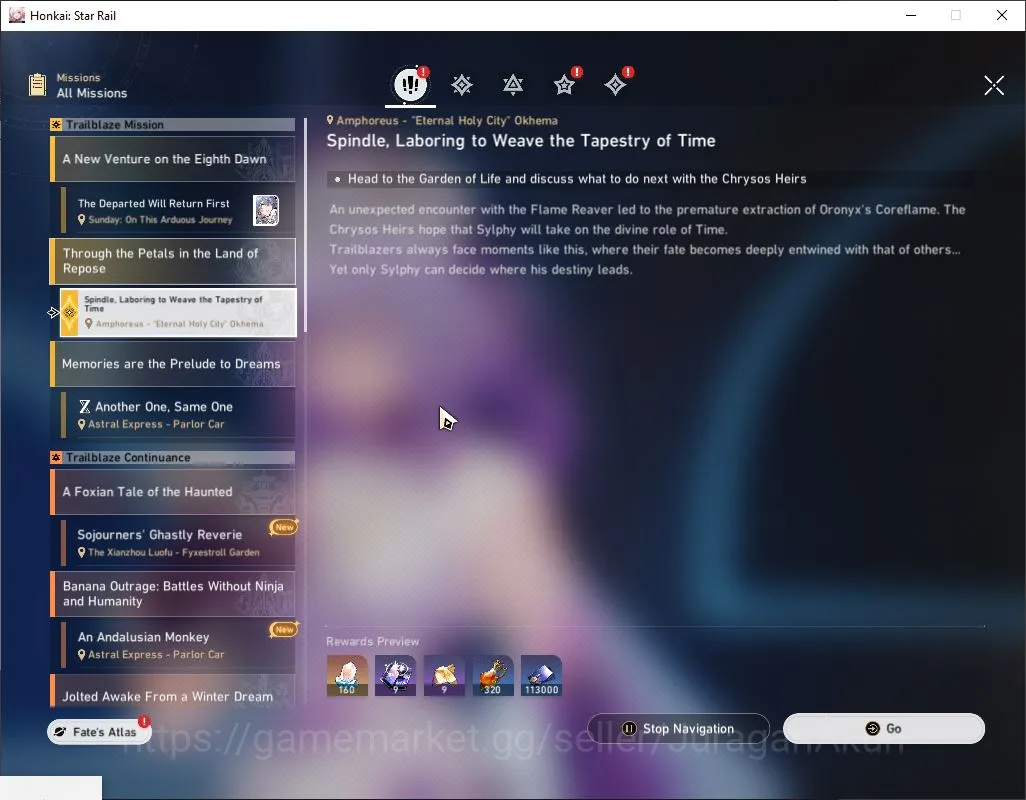This screenshot has width=1026, height=800.
Task: Select 'The Departed Will Return First' mission
Action: tap(178, 211)
